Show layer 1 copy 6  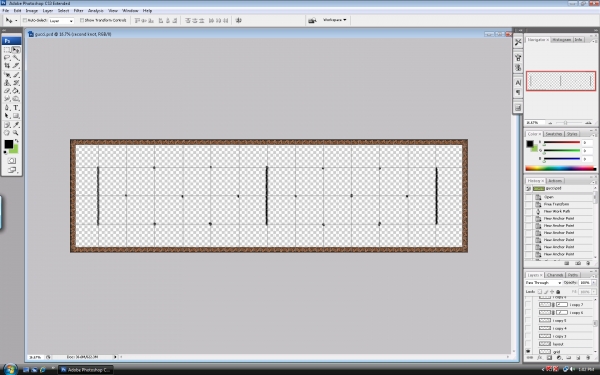(x=528, y=312)
